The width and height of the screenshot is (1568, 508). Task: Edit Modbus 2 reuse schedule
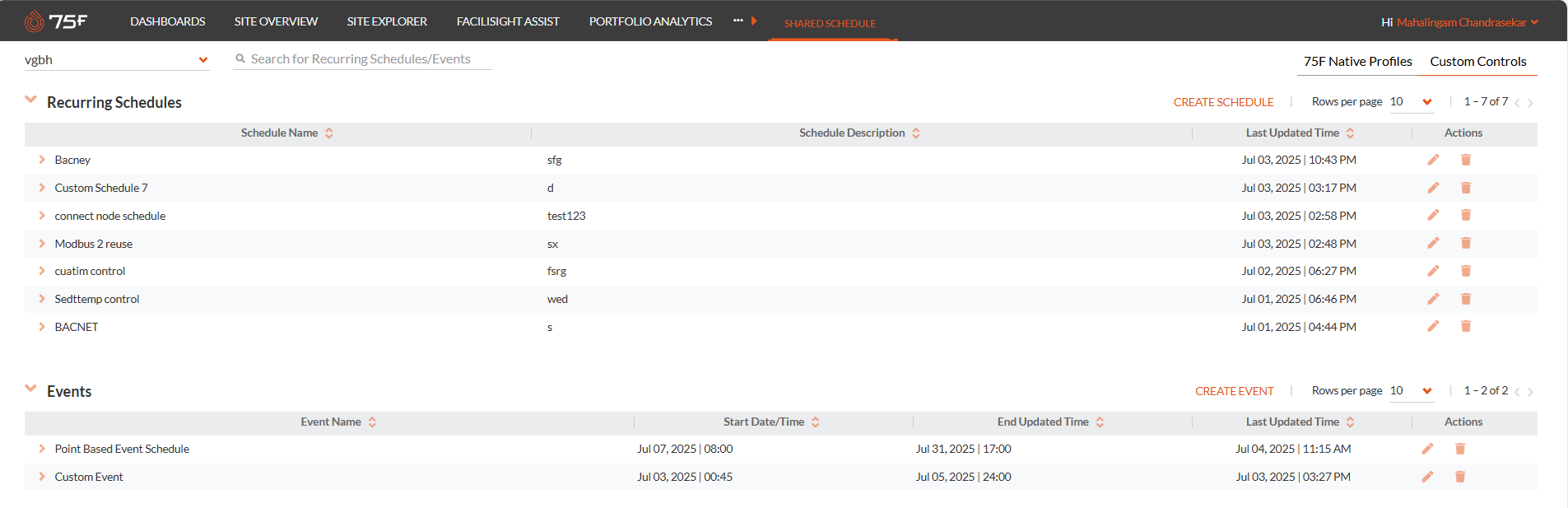(1433, 243)
